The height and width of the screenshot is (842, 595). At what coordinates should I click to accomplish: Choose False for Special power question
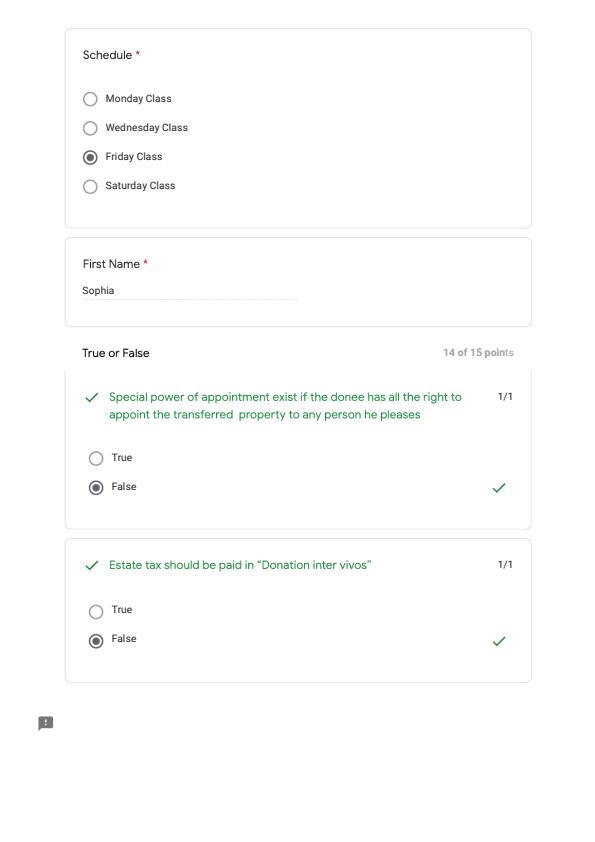tap(96, 488)
